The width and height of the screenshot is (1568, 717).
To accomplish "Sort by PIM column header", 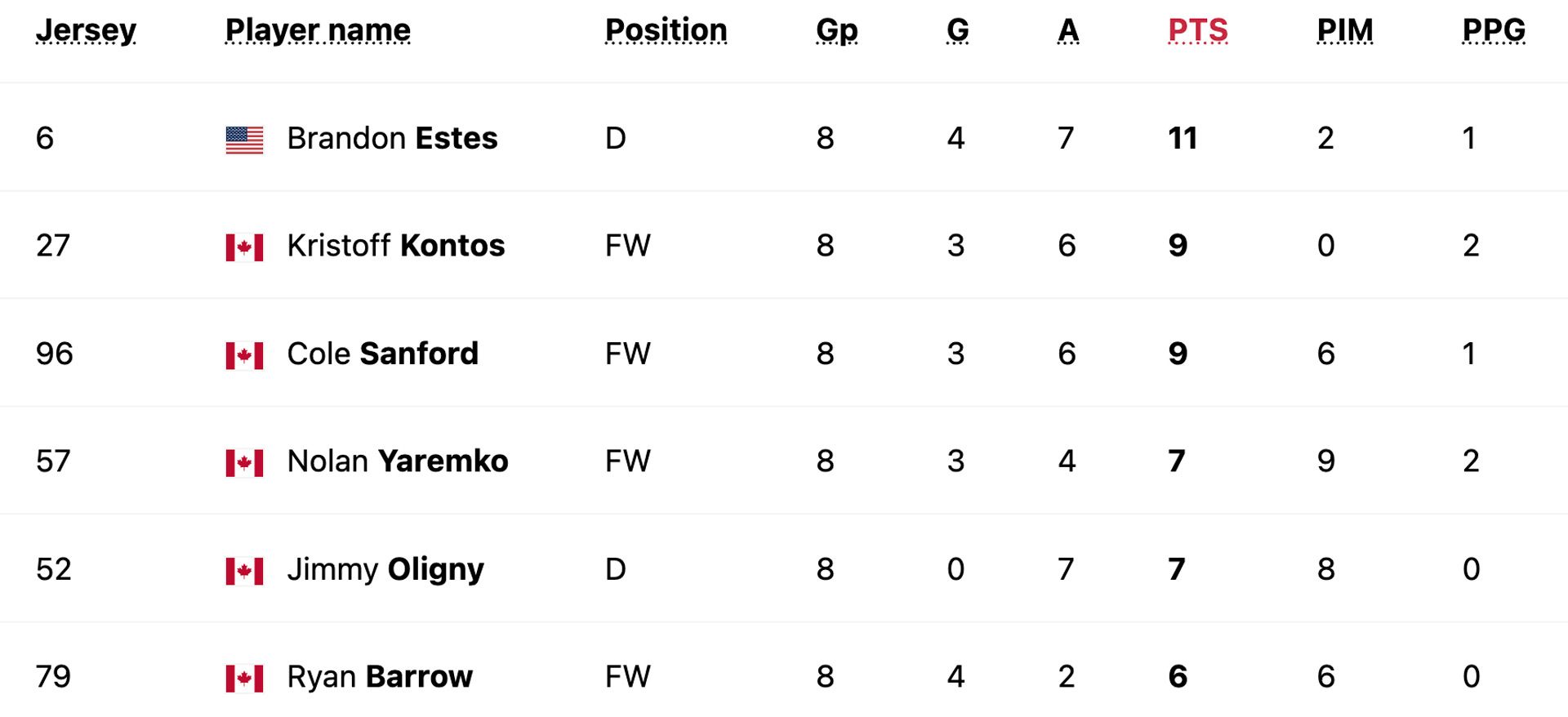I will click(x=1344, y=30).
